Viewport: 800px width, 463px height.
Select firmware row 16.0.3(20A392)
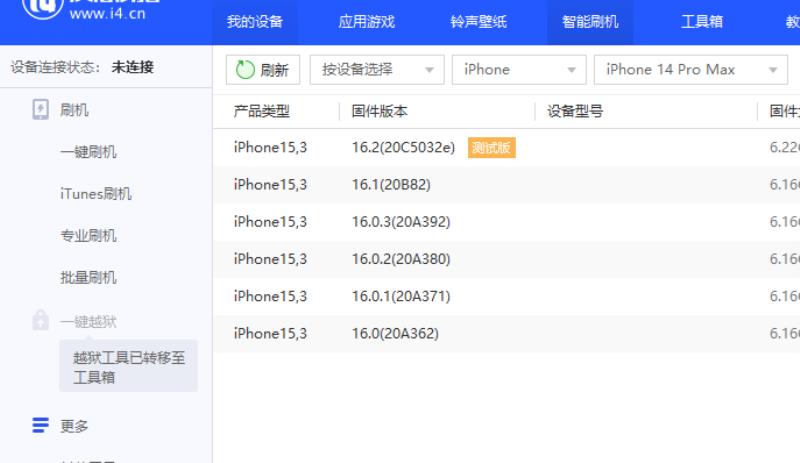[506, 222]
